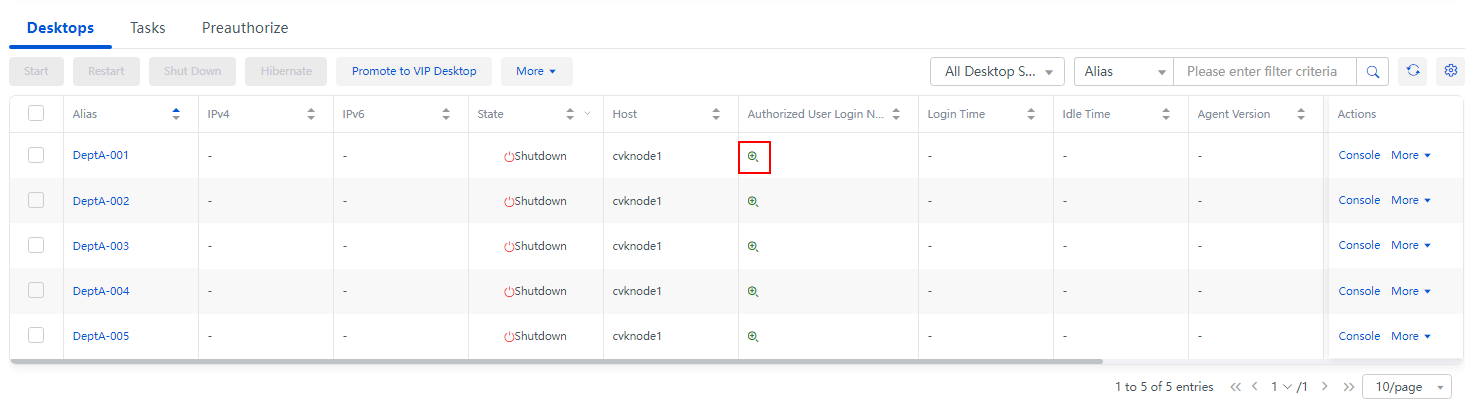Click the search magnifier icon beside filter field
Image resolution: width=1480 pixels, height=406 pixels.
pos(1372,71)
